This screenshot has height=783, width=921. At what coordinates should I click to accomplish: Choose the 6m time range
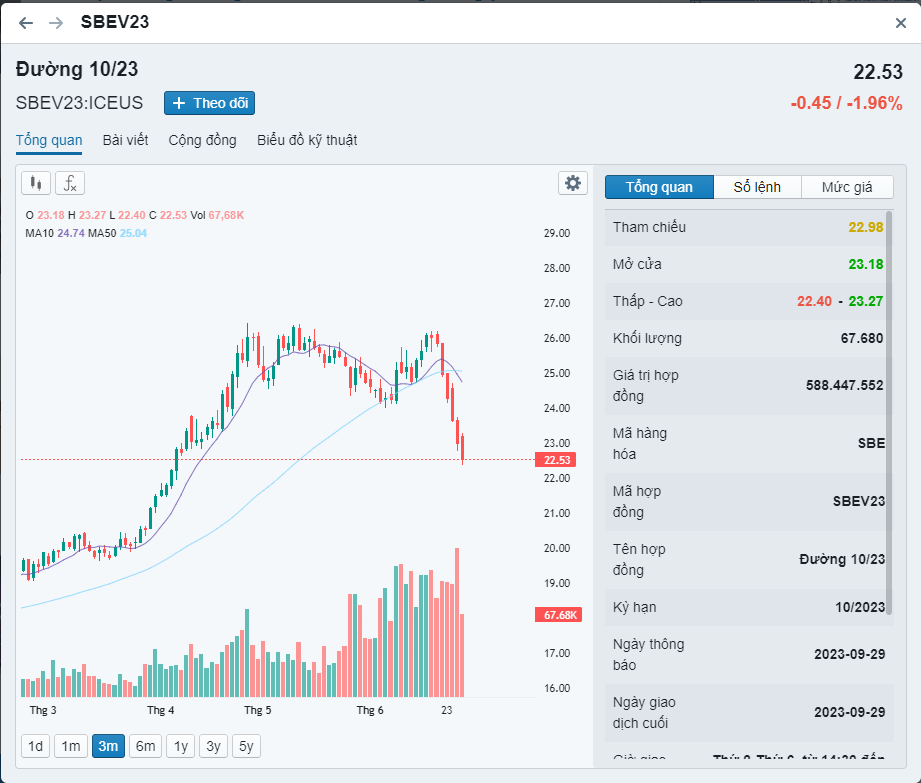146,746
